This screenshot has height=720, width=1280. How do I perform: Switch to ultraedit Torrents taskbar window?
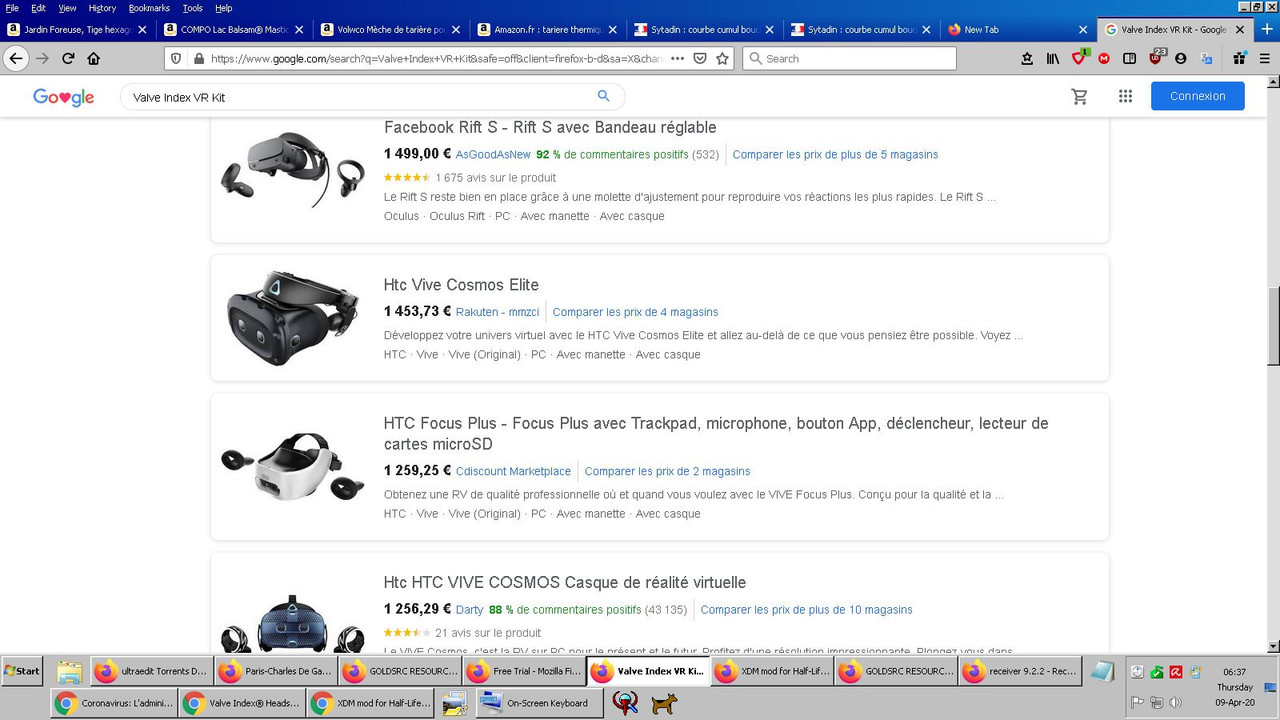point(151,671)
